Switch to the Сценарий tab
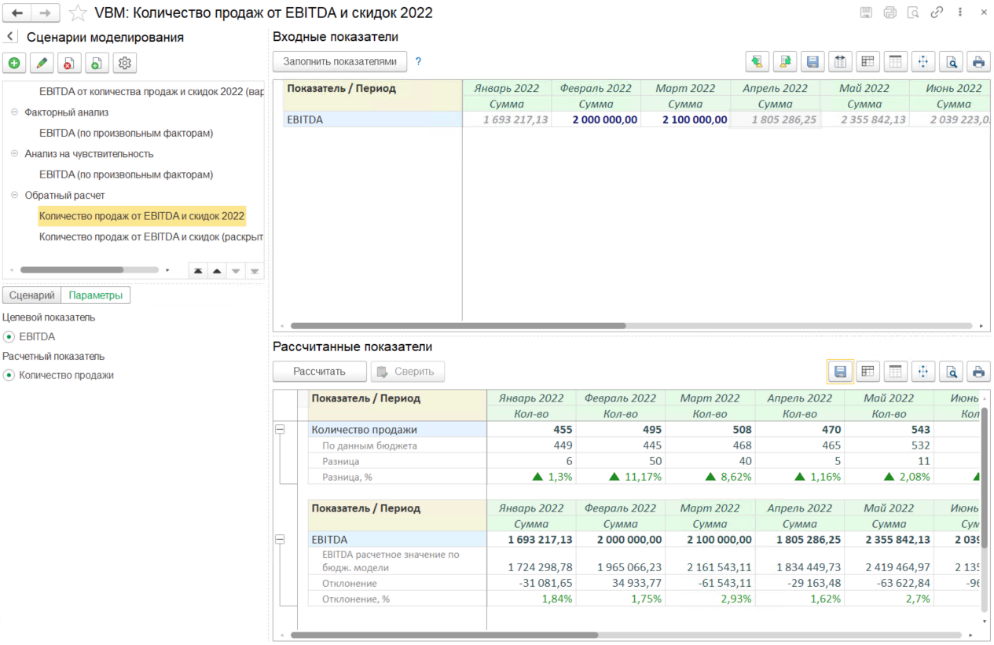The width and height of the screenshot is (994, 645). (32, 296)
